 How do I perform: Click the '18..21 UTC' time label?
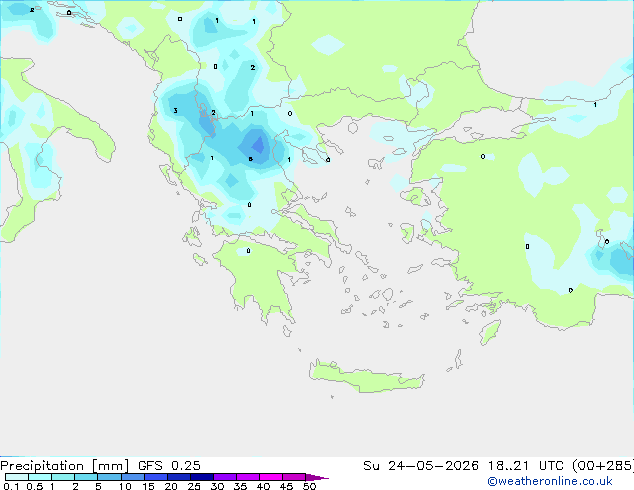pos(525,466)
